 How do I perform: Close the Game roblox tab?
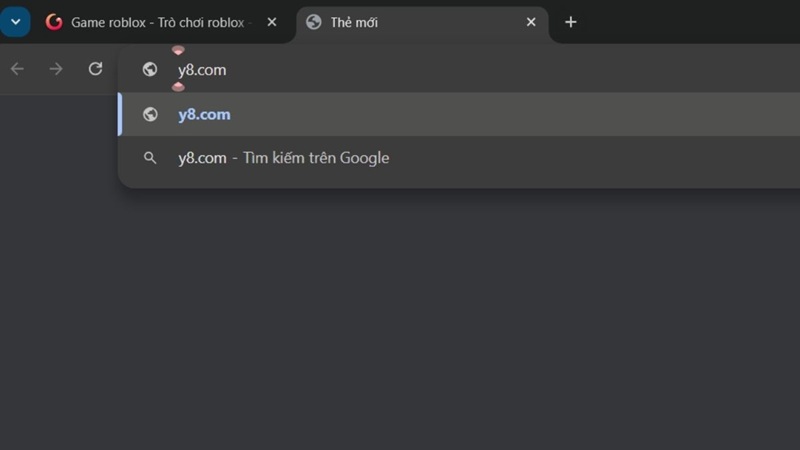[272, 22]
